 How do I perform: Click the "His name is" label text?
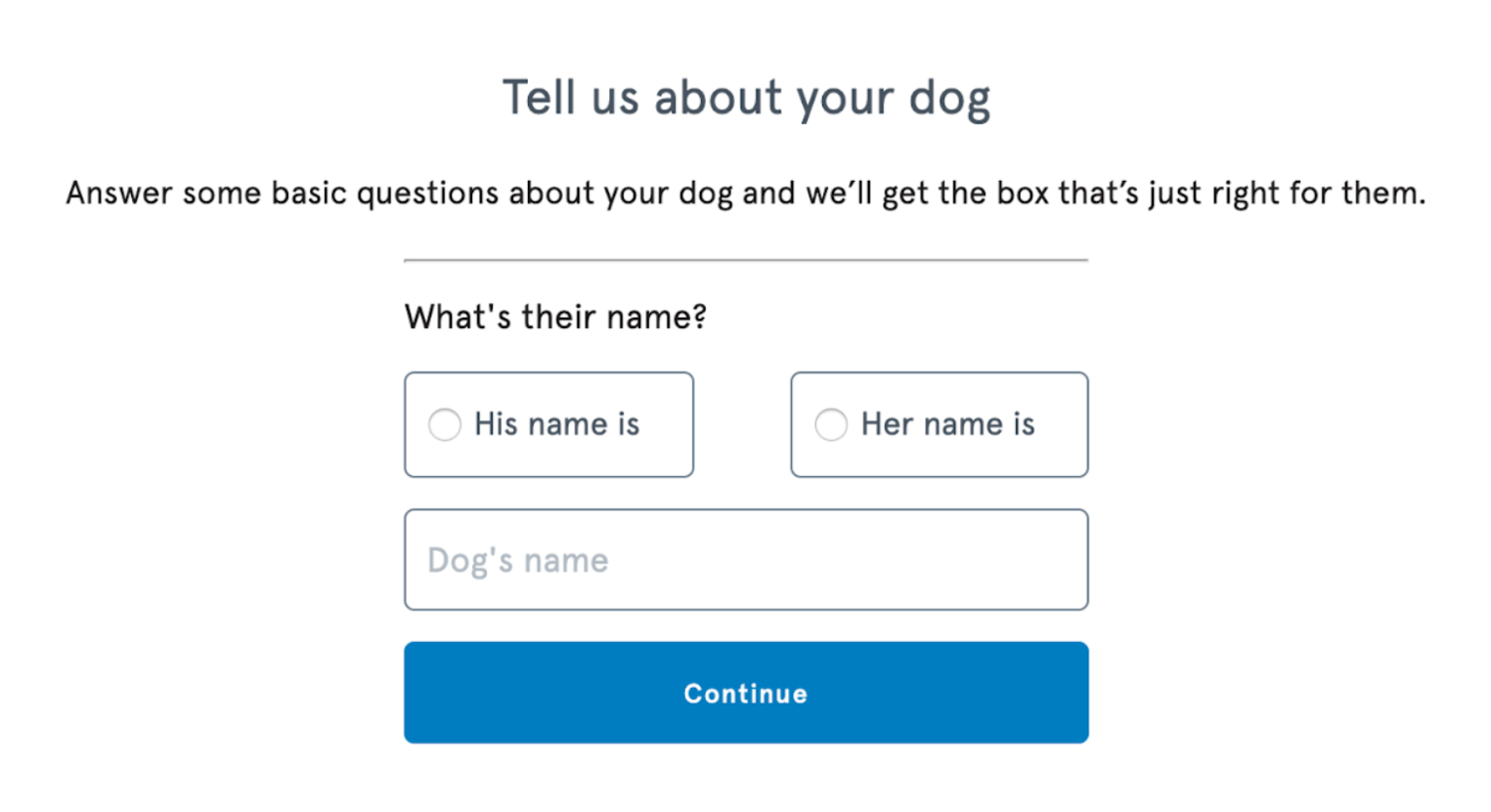[x=557, y=424]
